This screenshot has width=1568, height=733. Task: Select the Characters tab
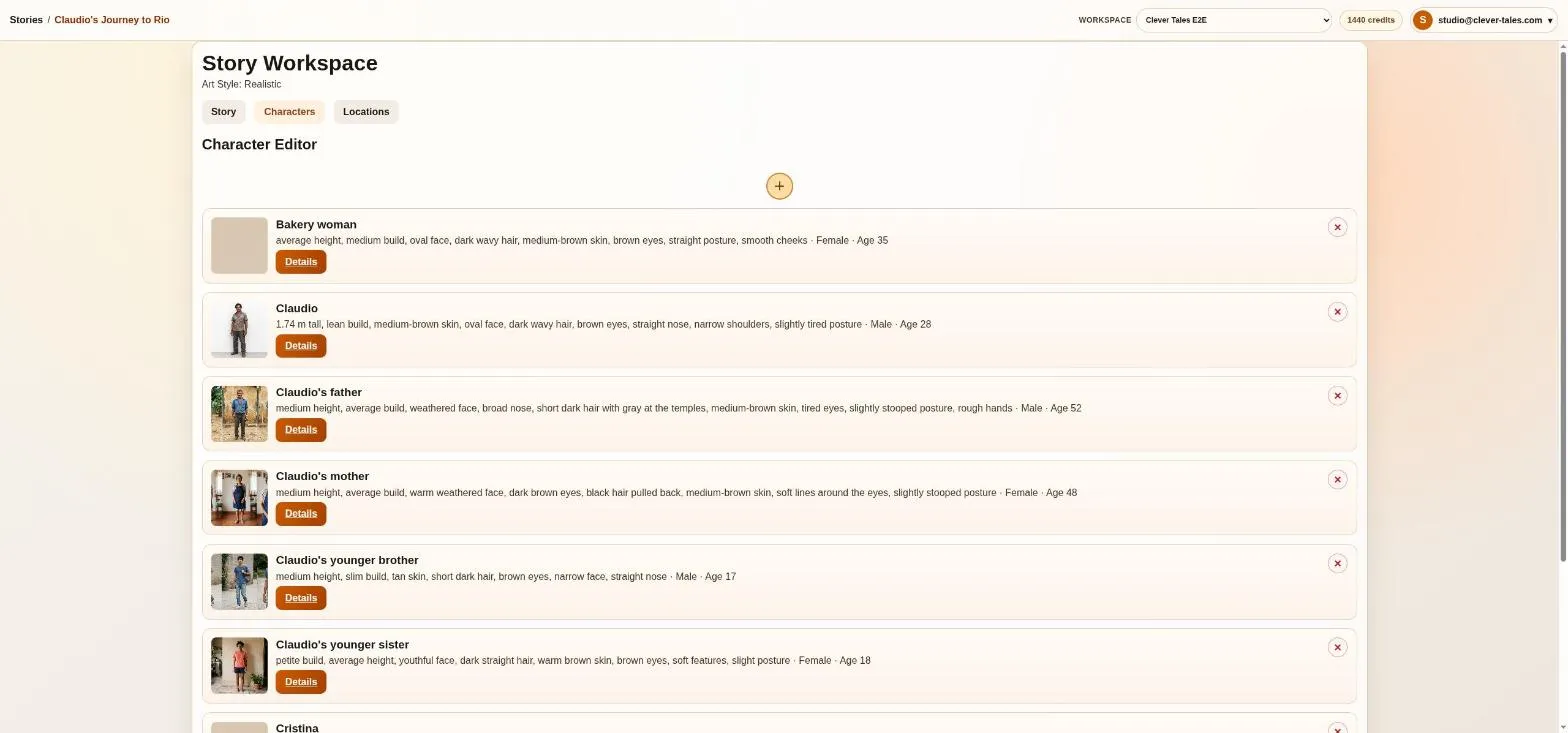289,112
